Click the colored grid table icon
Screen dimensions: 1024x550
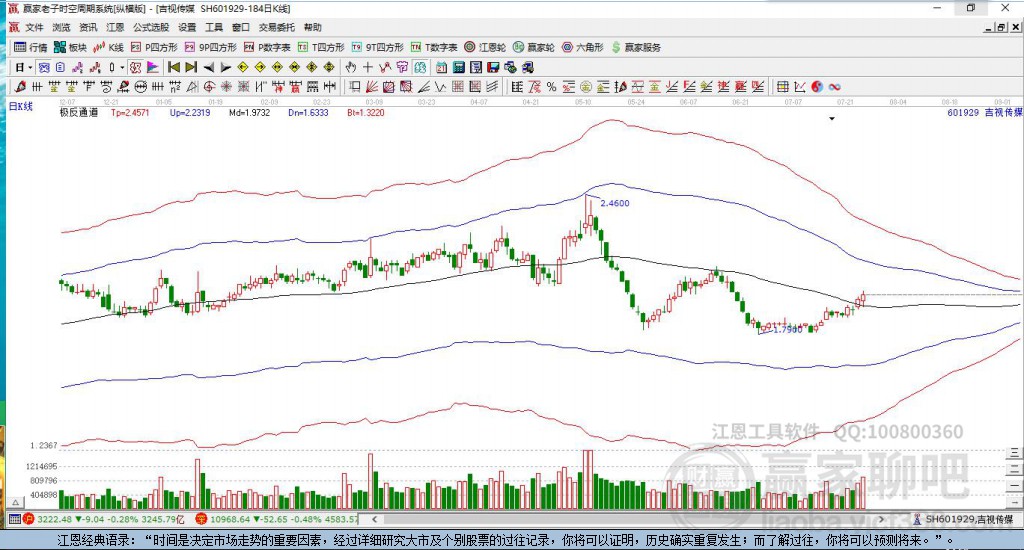[782, 86]
